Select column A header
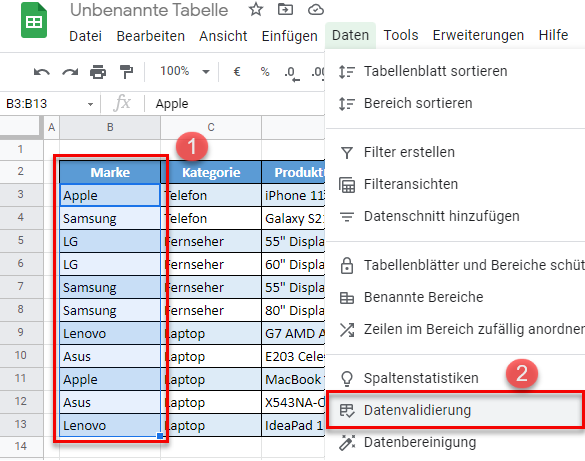The height and width of the screenshot is (461, 585). click(x=51, y=128)
